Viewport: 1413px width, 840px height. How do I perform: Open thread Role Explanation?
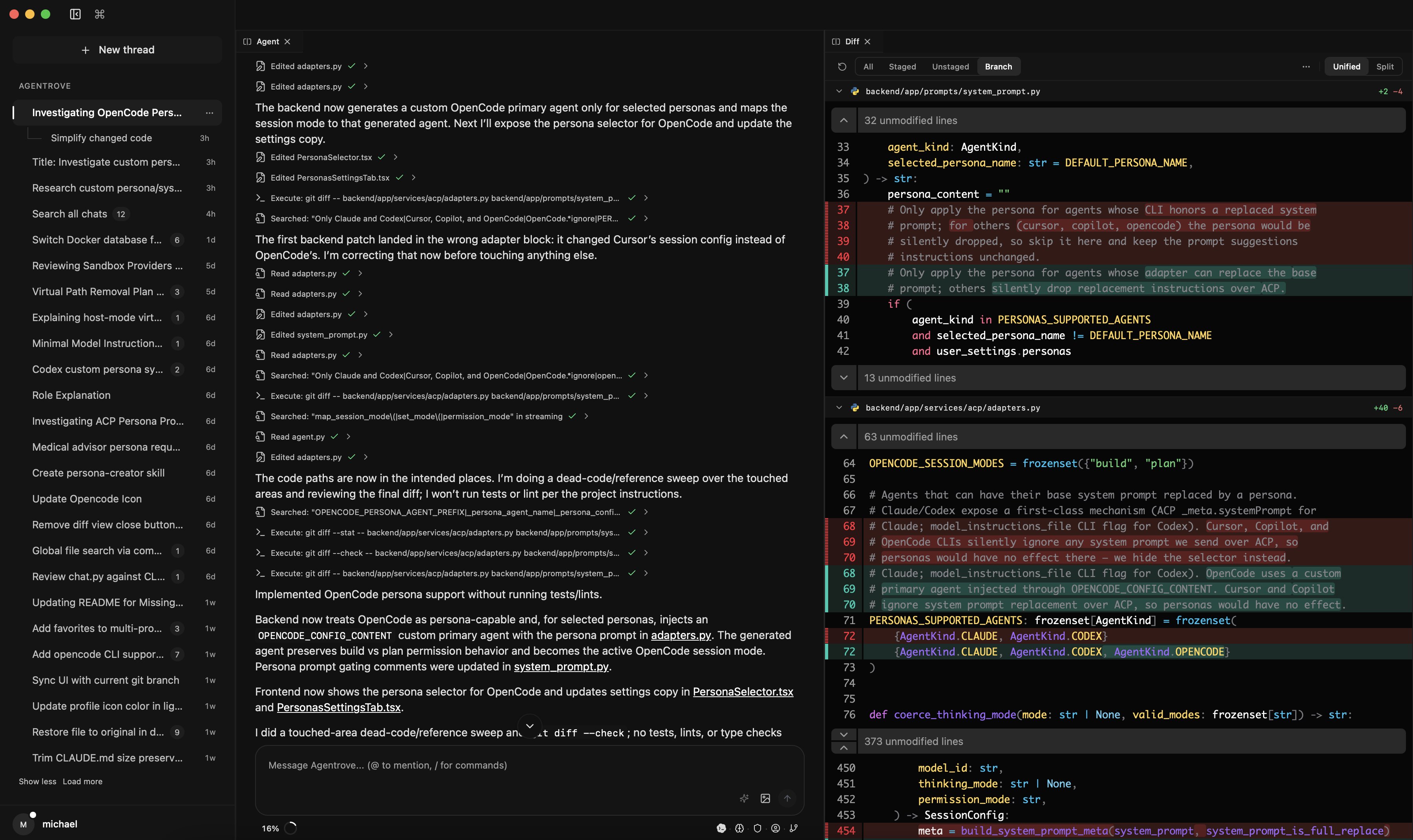click(117, 395)
